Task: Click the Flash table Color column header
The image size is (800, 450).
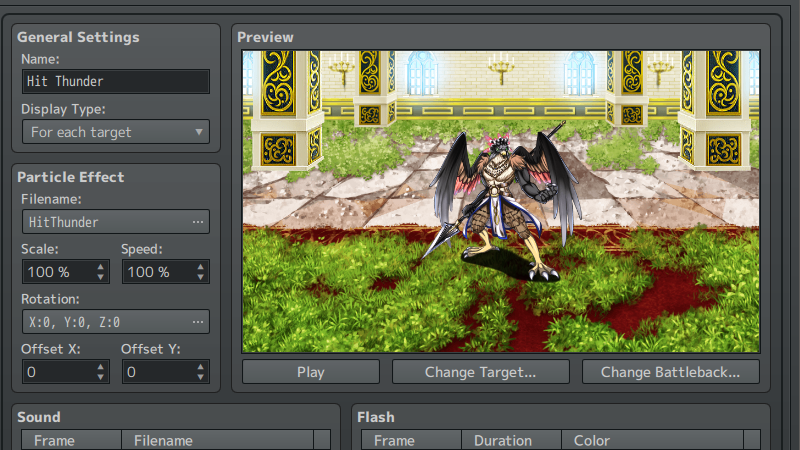Action: point(652,440)
